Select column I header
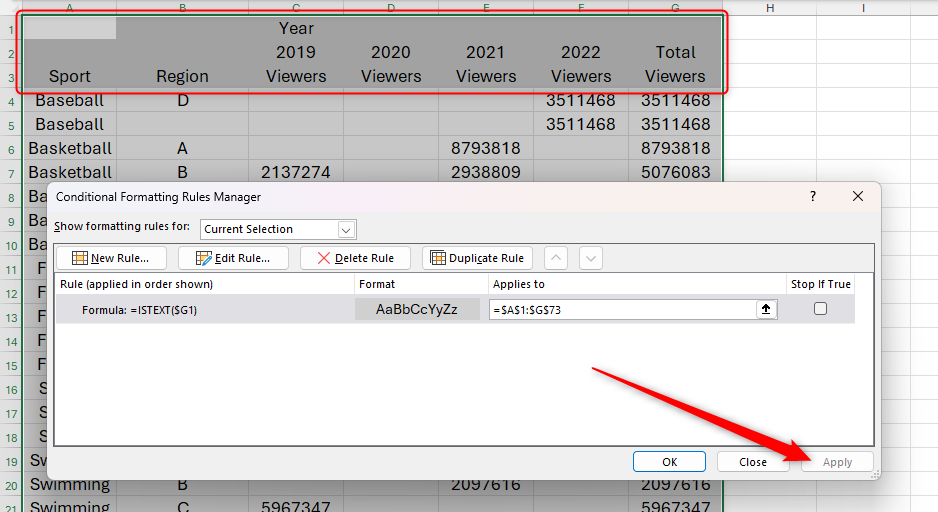Viewport: 938px width, 512px height. pyautogui.click(x=863, y=8)
